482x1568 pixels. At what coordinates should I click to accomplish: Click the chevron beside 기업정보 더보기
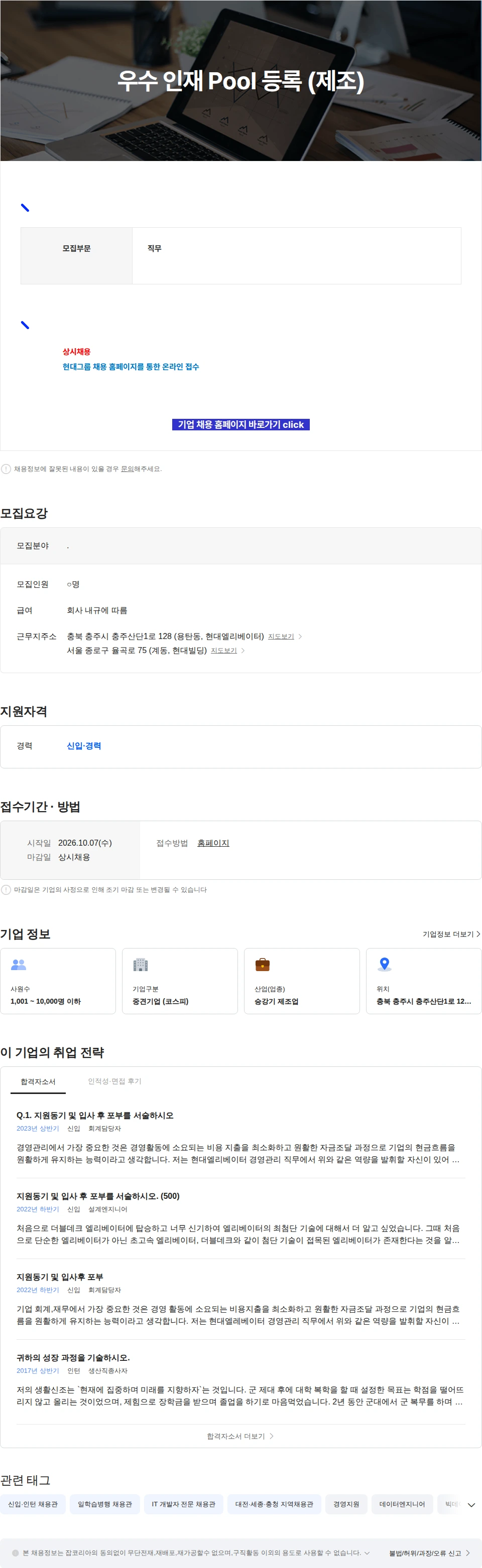[478, 934]
